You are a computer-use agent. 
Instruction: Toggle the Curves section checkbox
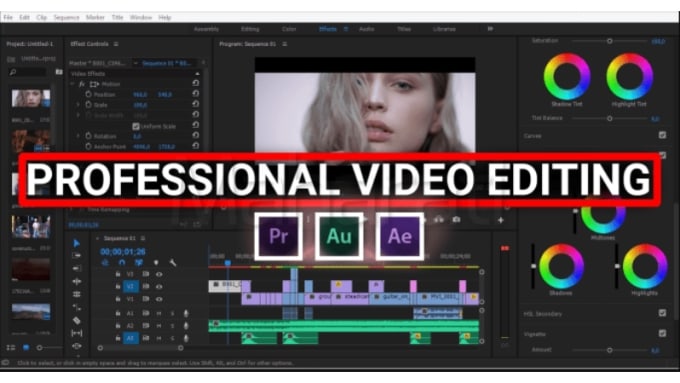[x=662, y=135]
